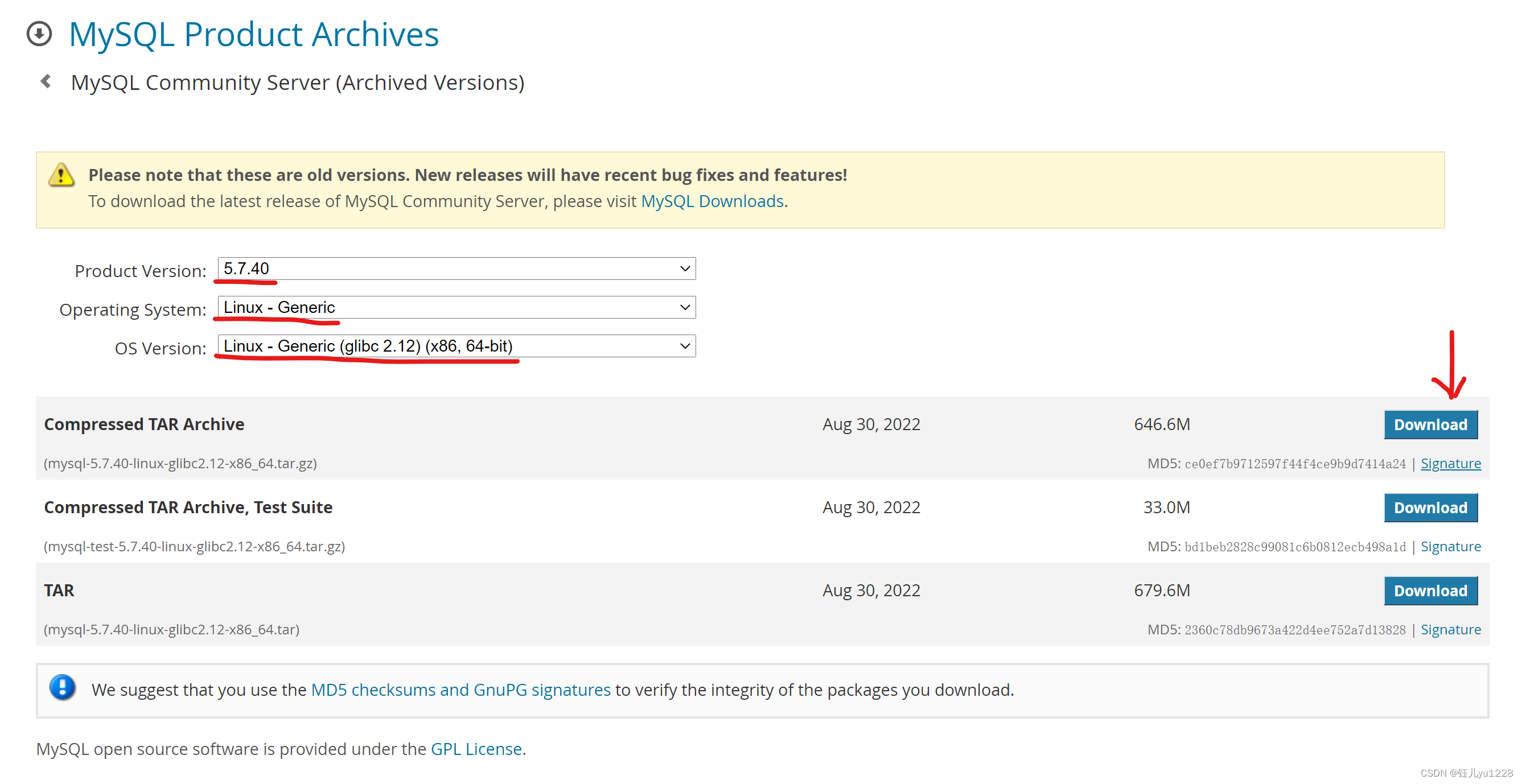Screen dimensions: 1522x784
Task: Click the MySQL Product Archives heading
Action: click(253, 34)
